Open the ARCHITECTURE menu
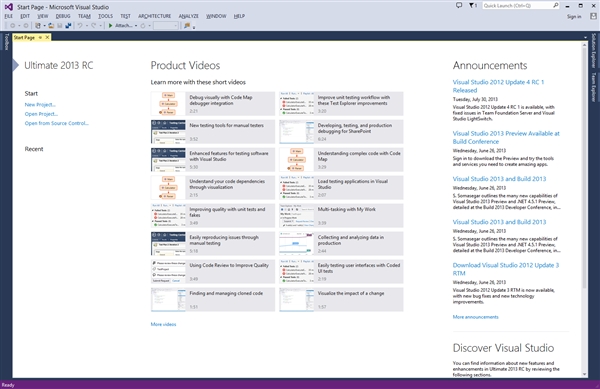This screenshot has width=600, height=389. pos(155,16)
